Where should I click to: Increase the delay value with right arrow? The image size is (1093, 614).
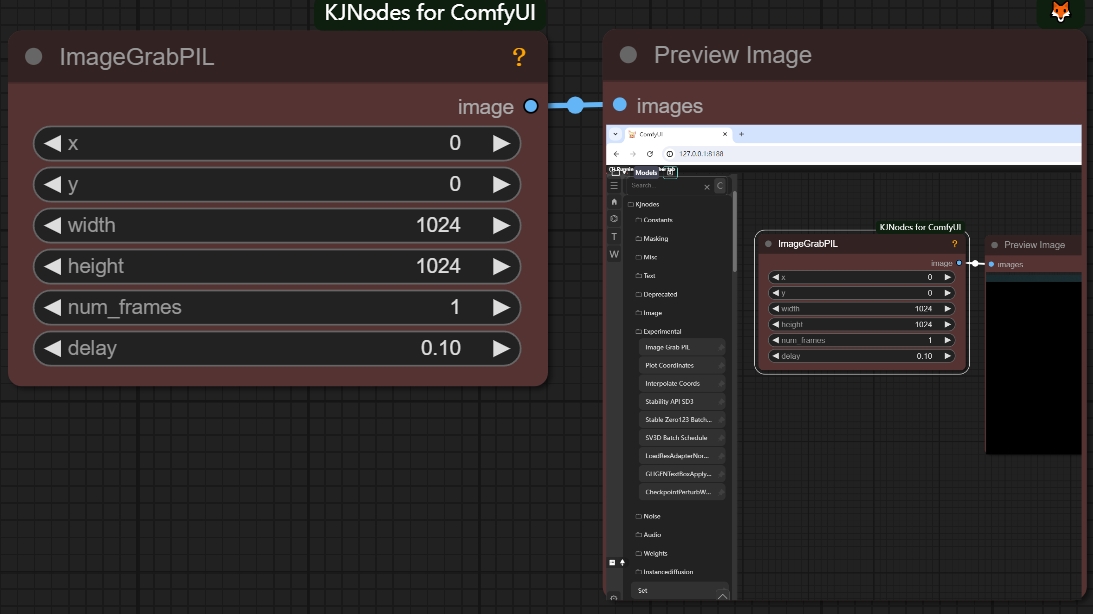point(501,348)
